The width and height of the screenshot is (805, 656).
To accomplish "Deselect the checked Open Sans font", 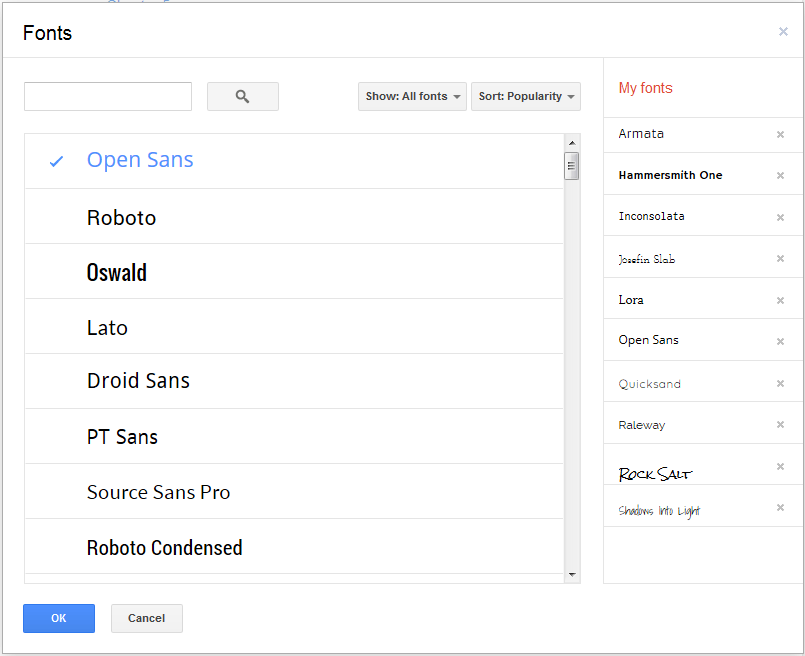I will 294,161.
